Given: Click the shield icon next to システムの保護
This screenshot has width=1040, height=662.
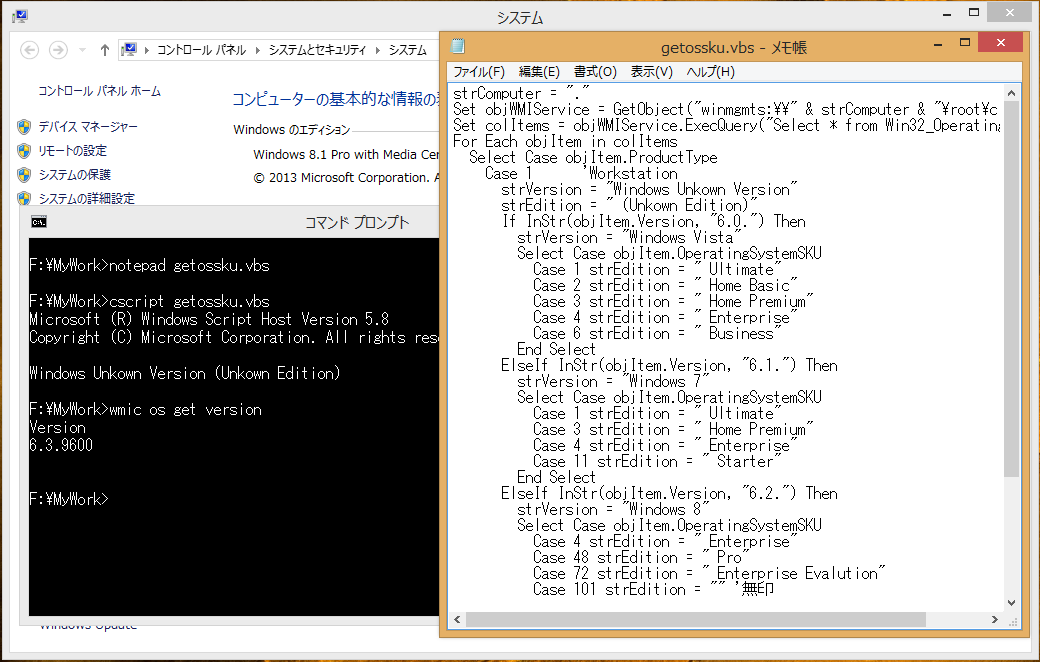Looking at the screenshot, I should 25,174.
